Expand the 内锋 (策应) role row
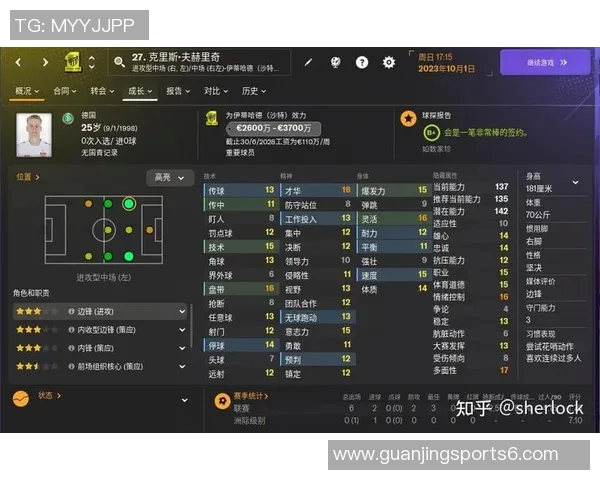 tap(182, 348)
